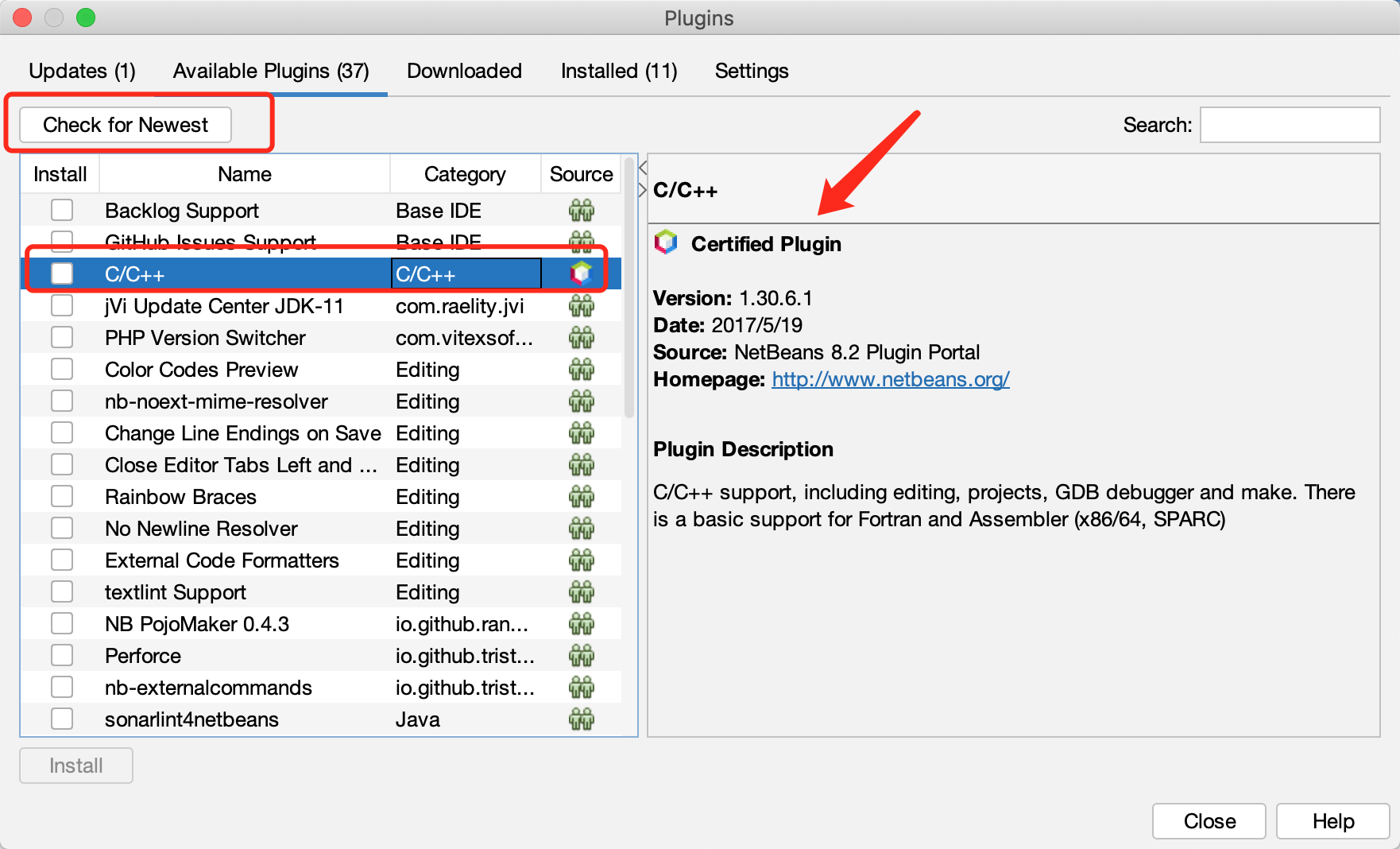Mark sonarlint4netbeans for installation
Screen dimensions: 1400x849
pyautogui.click(x=62, y=719)
